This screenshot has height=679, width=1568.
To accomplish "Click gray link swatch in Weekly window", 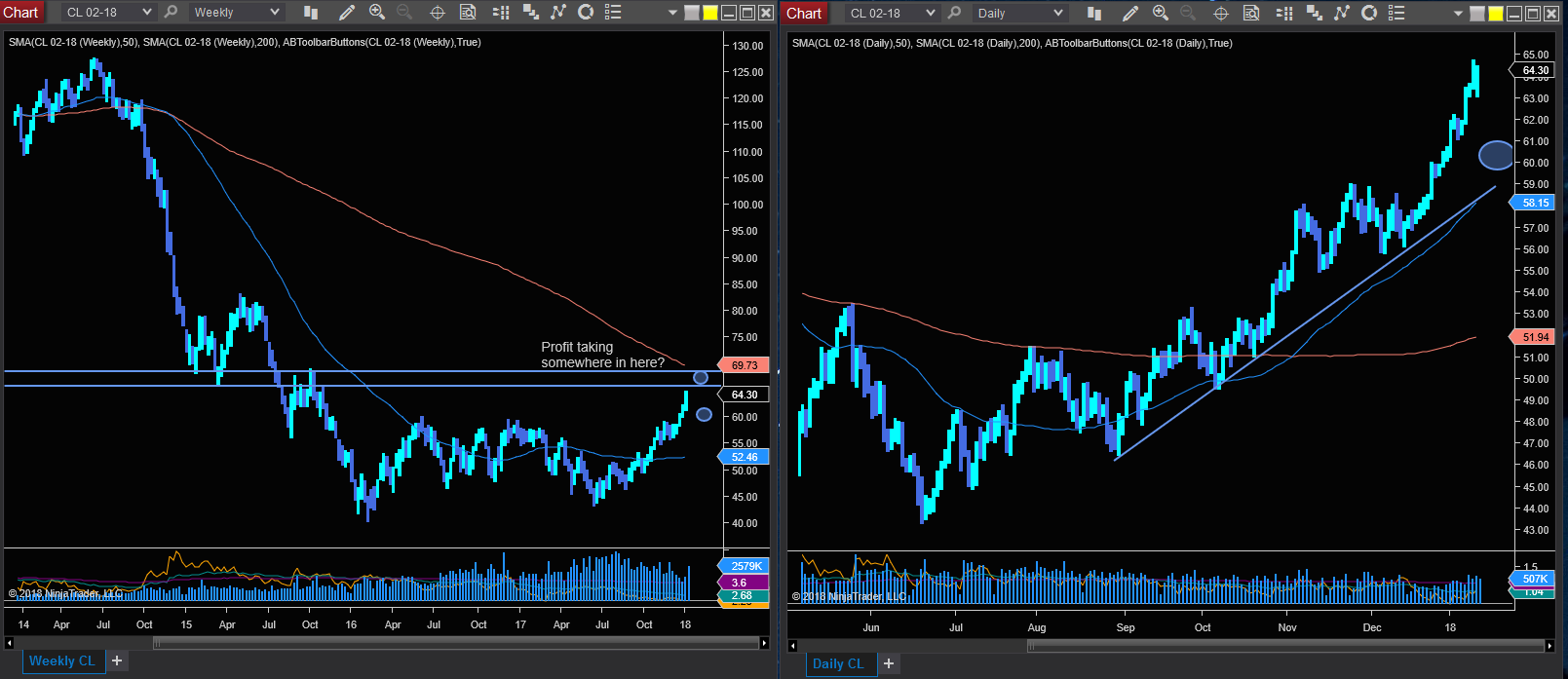I will (x=692, y=13).
